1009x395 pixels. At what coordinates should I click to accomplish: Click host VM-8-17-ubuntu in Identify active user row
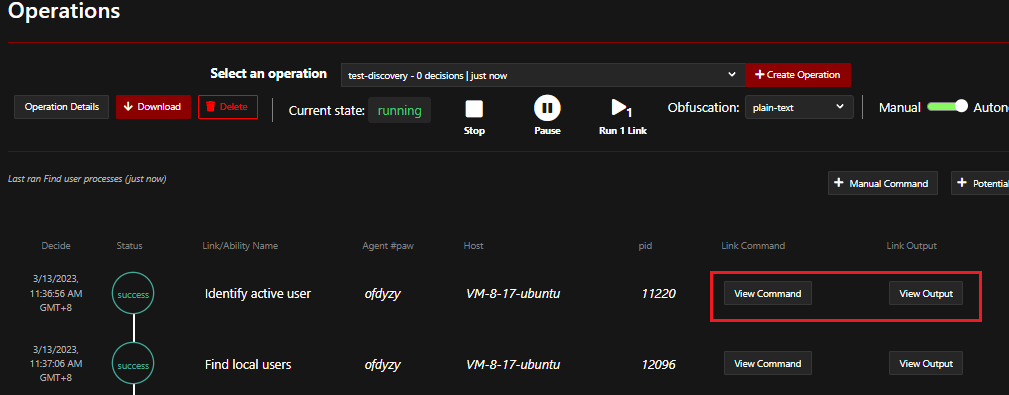coord(513,294)
